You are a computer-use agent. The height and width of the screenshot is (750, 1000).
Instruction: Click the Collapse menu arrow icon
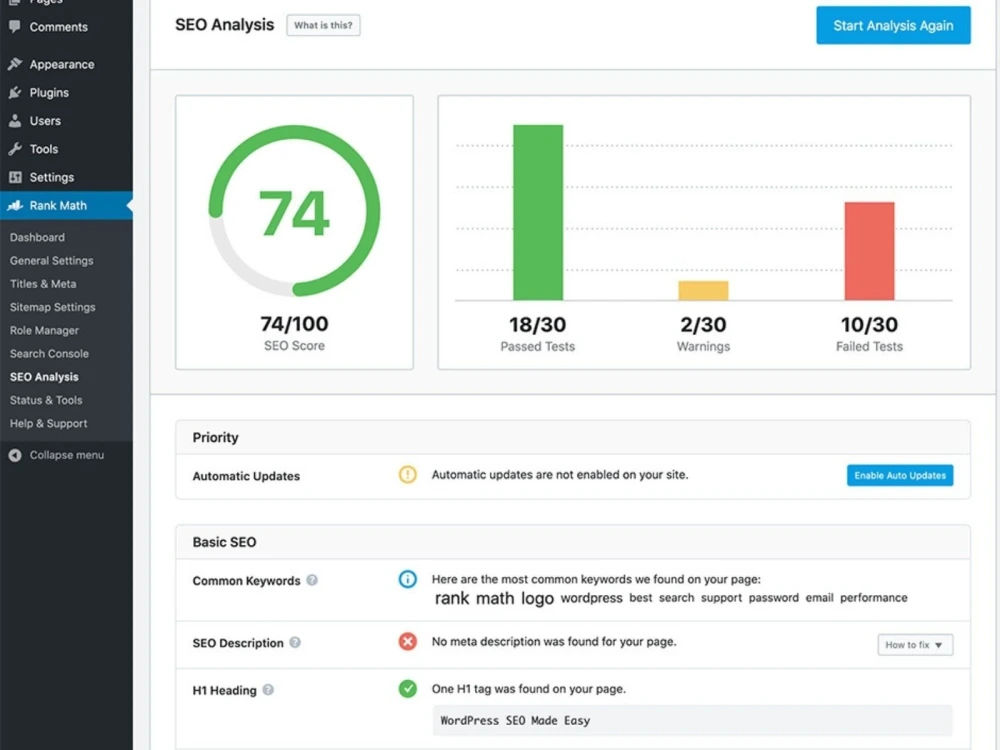tap(15, 455)
